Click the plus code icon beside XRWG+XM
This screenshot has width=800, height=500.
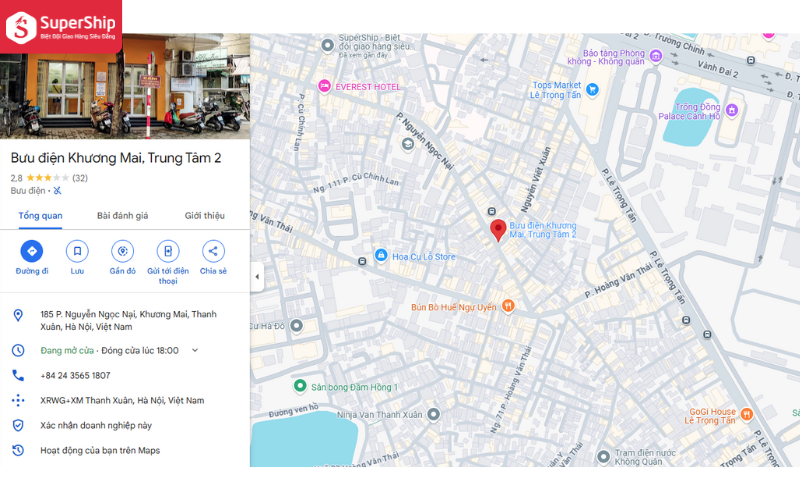click(18, 401)
